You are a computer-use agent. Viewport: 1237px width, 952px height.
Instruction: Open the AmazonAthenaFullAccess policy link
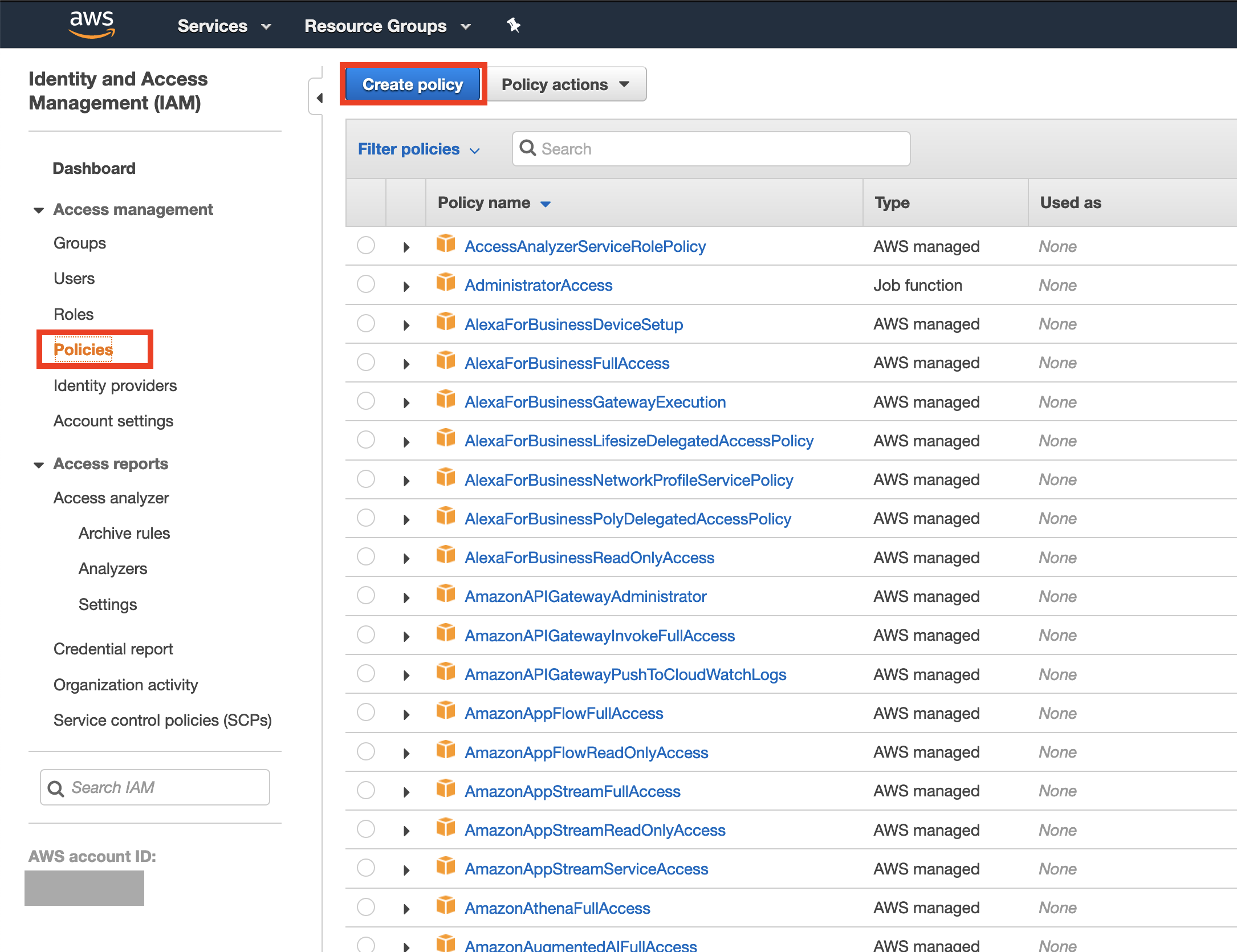point(558,908)
